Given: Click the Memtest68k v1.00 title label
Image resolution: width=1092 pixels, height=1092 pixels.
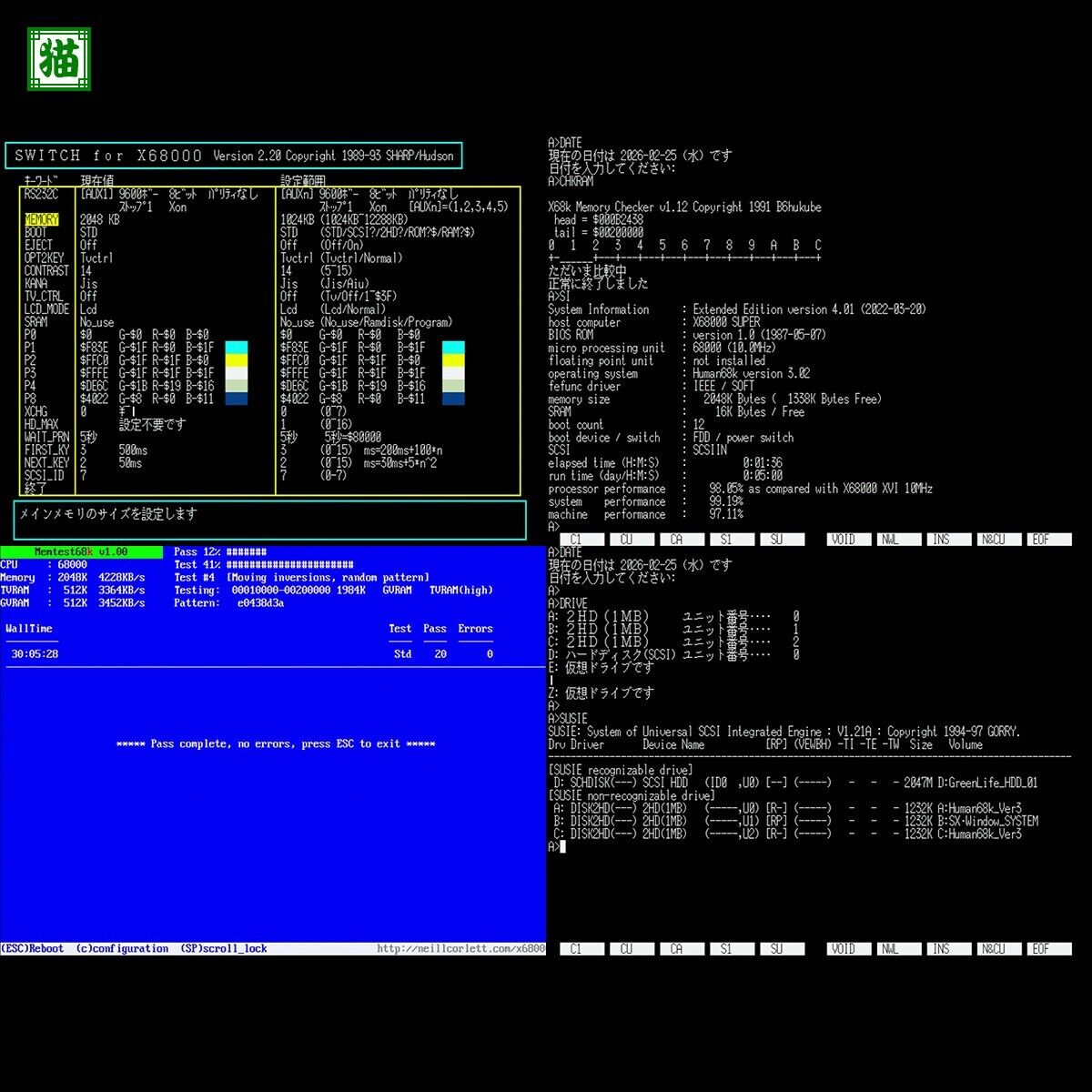Looking at the screenshot, I should pyautogui.click(x=81, y=551).
